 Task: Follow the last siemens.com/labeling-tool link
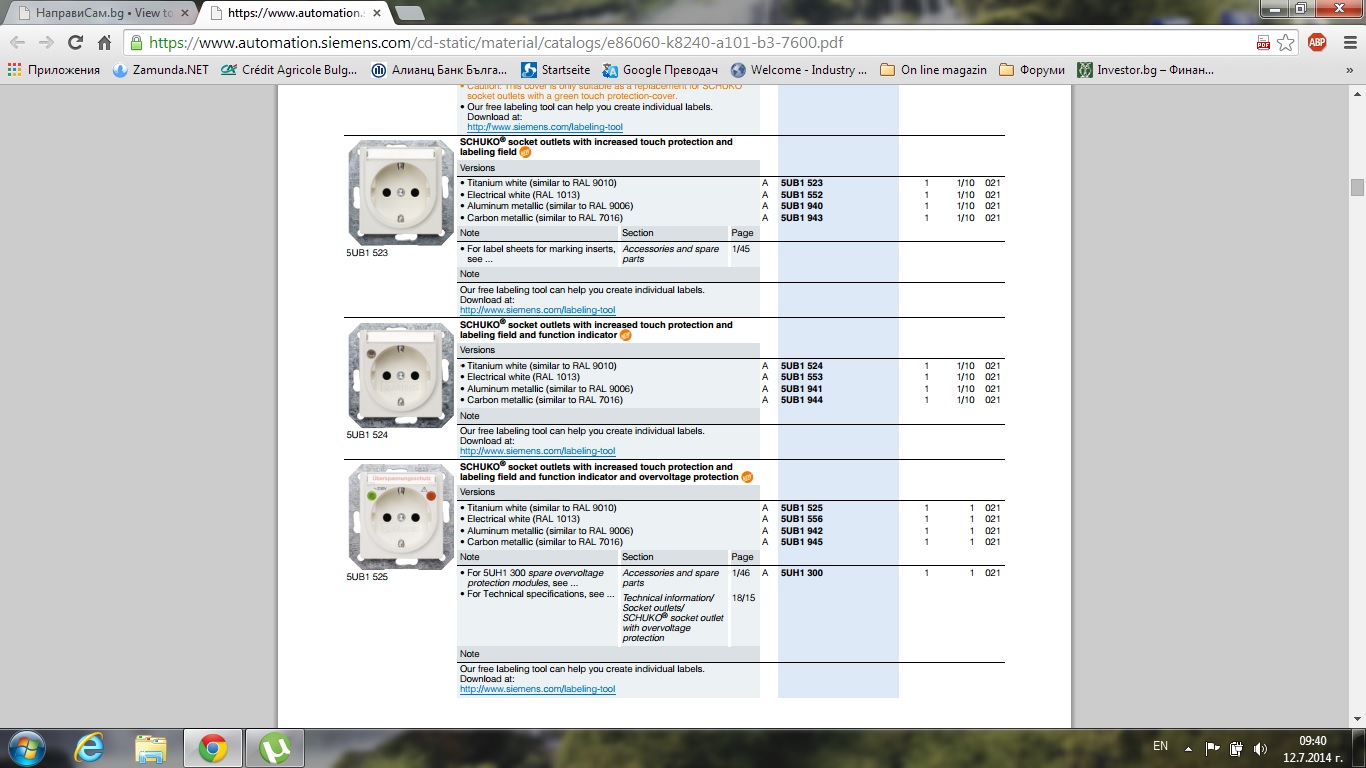coord(537,689)
